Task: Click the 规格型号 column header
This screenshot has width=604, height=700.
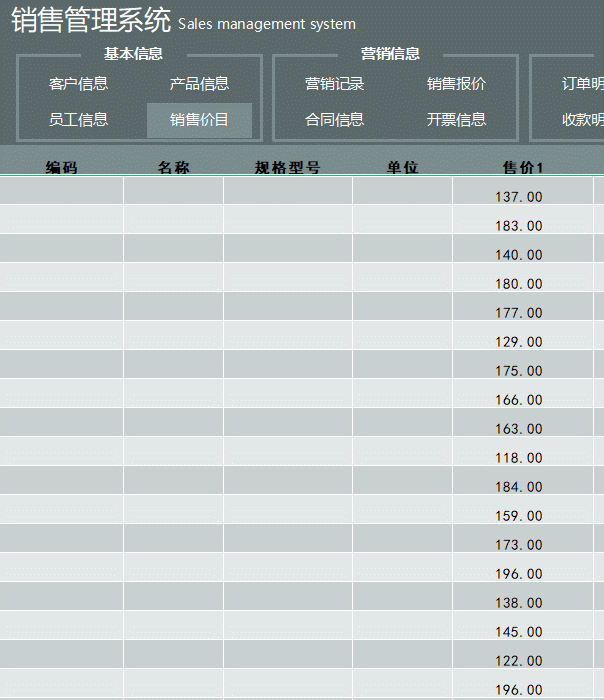Action: tap(287, 167)
